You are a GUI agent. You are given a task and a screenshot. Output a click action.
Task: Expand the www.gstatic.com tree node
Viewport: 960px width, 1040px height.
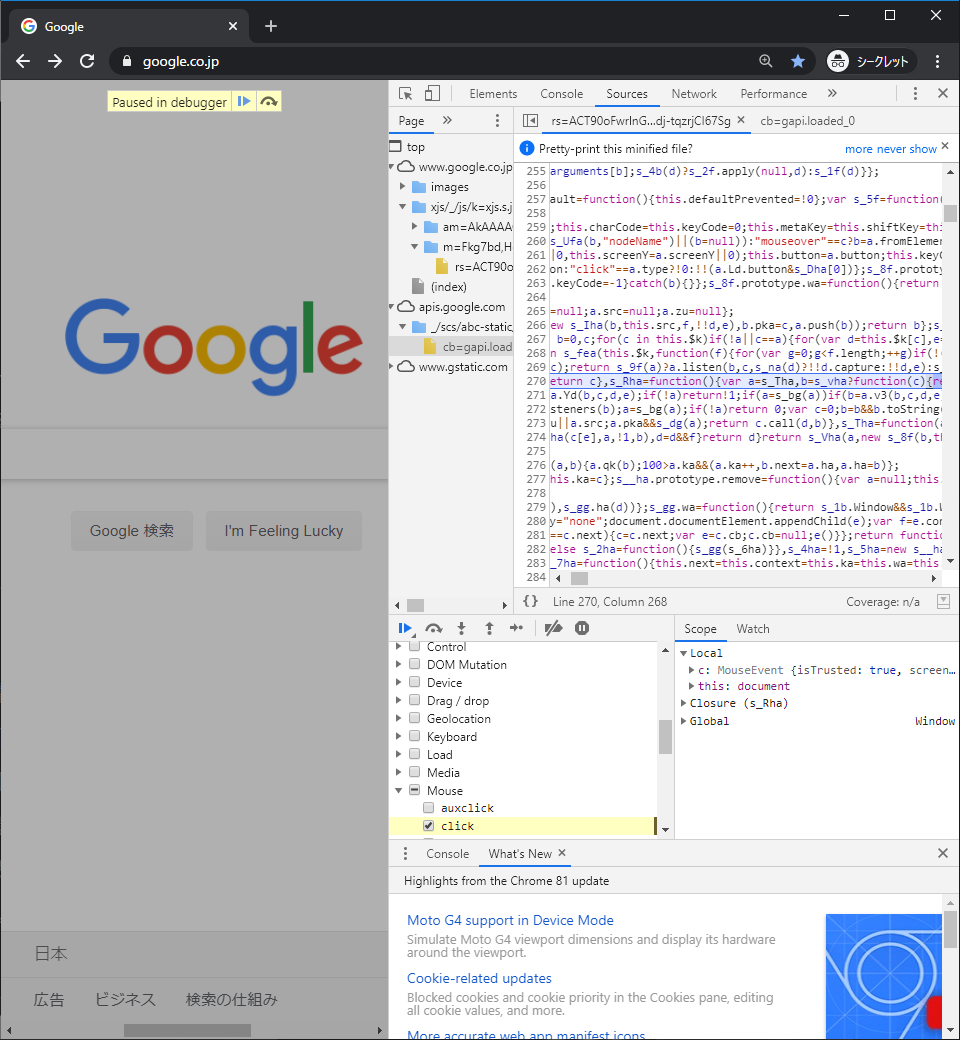click(x=391, y=366)
